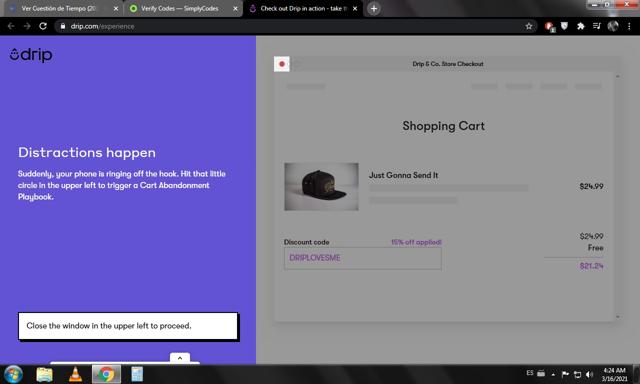Click the black cap product thumbnail
Image resolution: width=640 pixels, height=384 pixels.
click(x=322, y=186)
